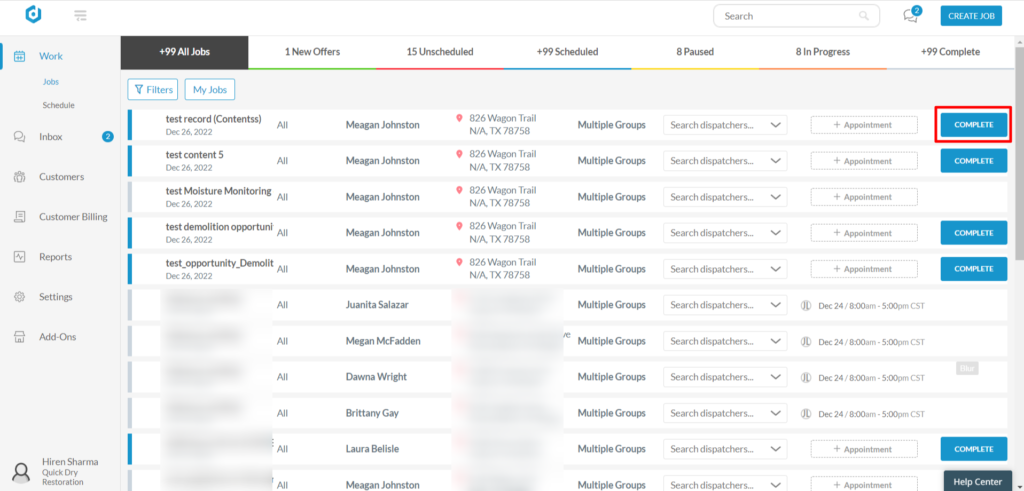Image resolution: width=1024 pixels, height=491 pixels.
Task: Switch to the 15 Unscheduled tab
Action: pos(440,52)
